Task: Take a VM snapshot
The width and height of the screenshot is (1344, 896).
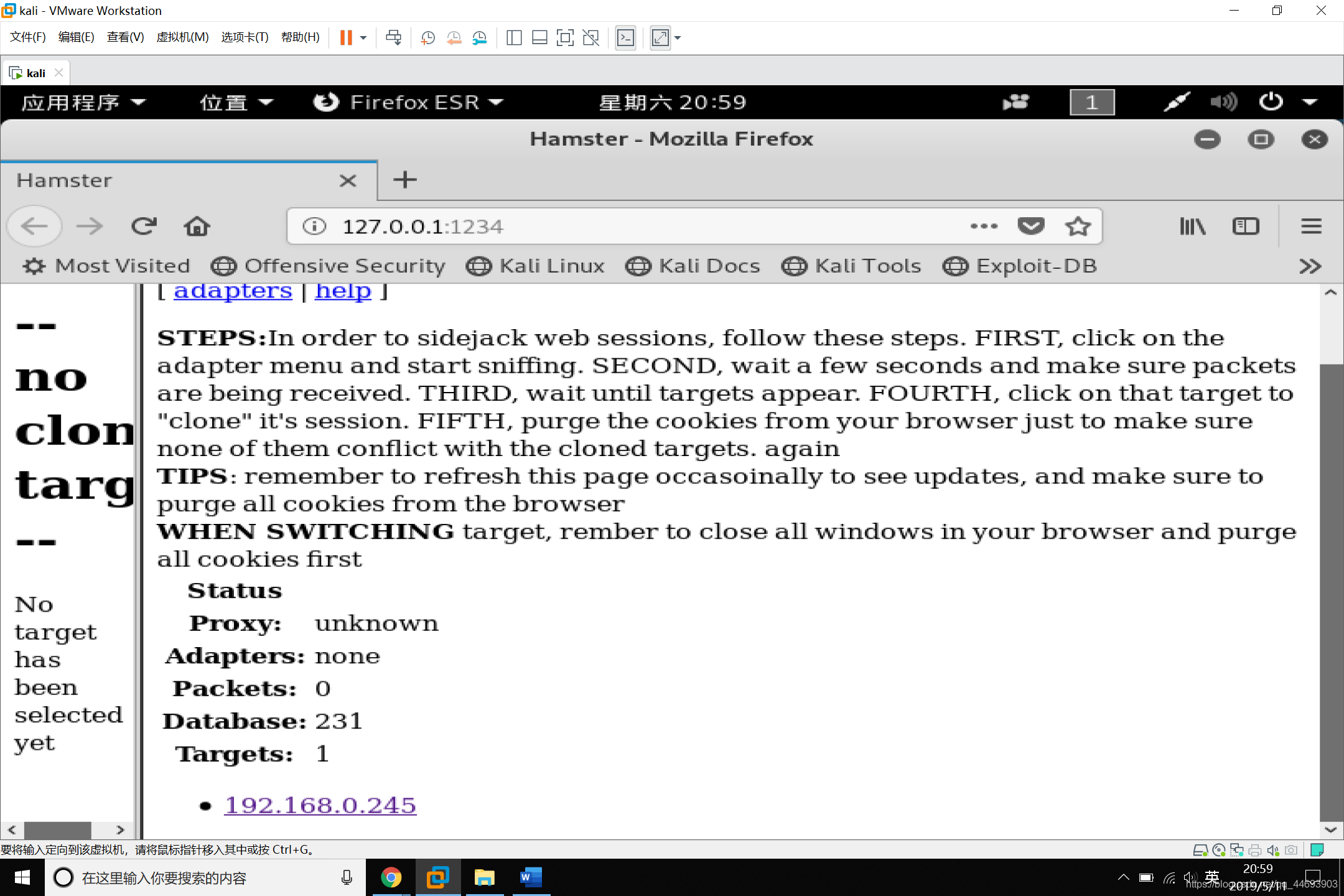Action: pos(427,38)
